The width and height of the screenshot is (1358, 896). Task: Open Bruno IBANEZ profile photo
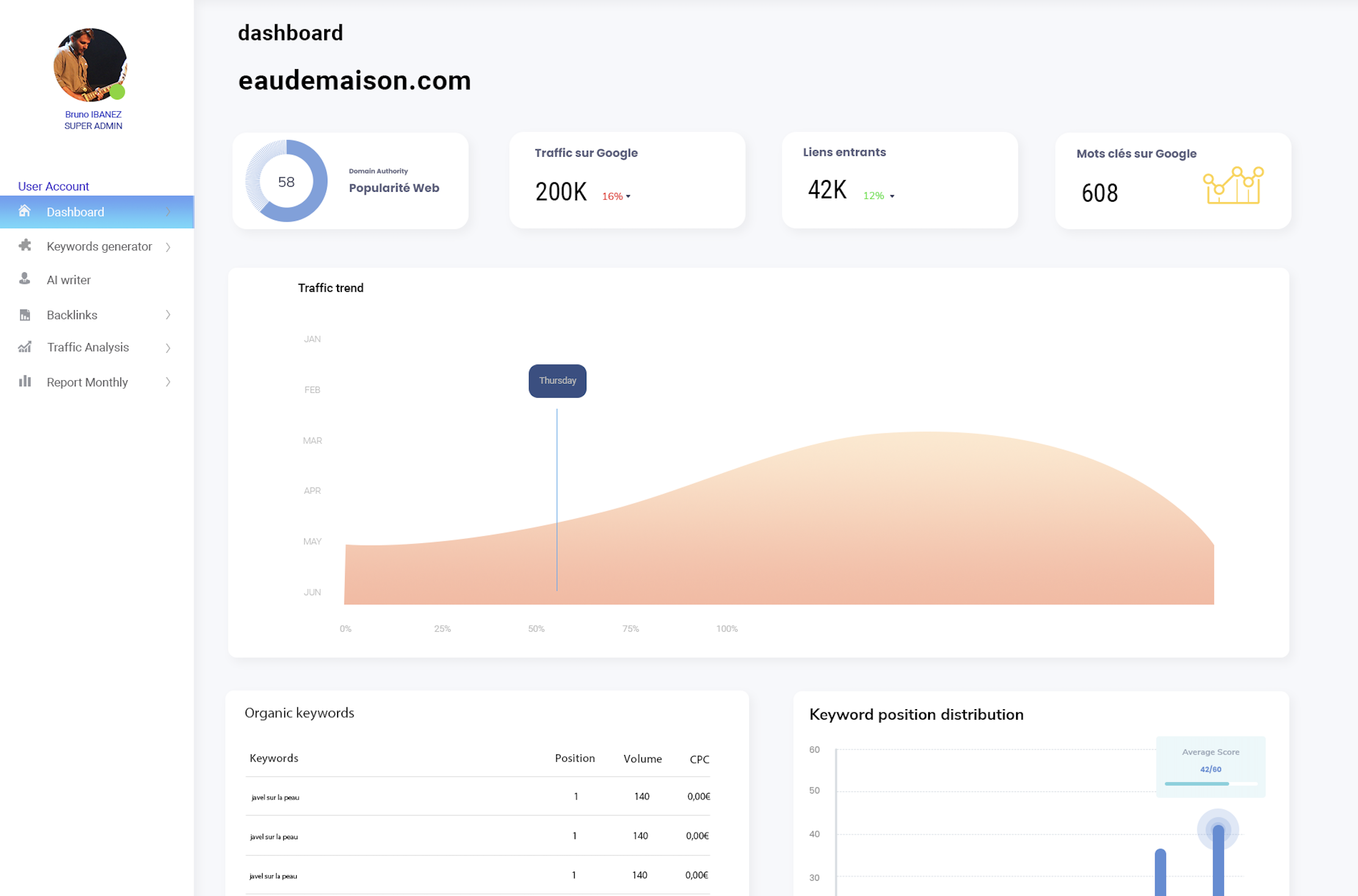point(90,65)
